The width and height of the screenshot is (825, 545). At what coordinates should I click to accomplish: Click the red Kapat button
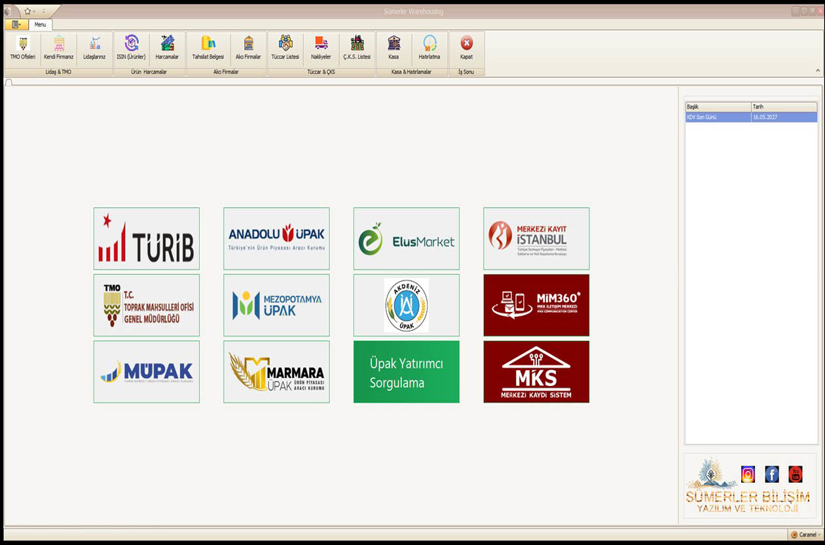[x=466, y=48]
